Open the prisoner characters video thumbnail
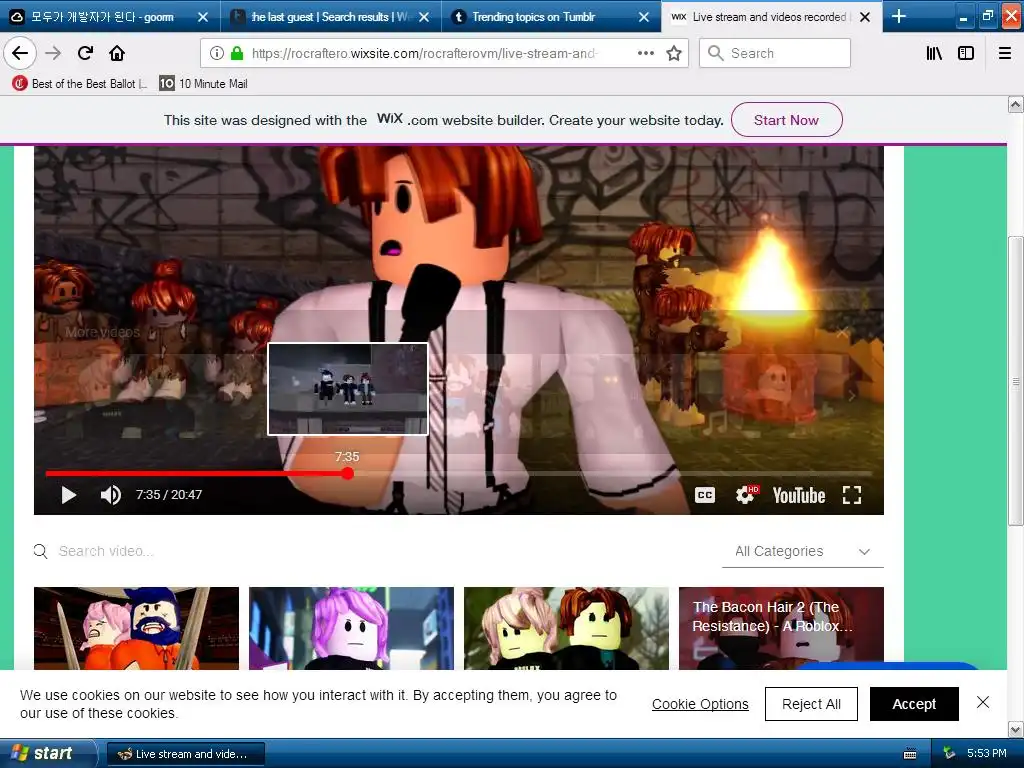1024x768 pixels. (x=136, y=628)
